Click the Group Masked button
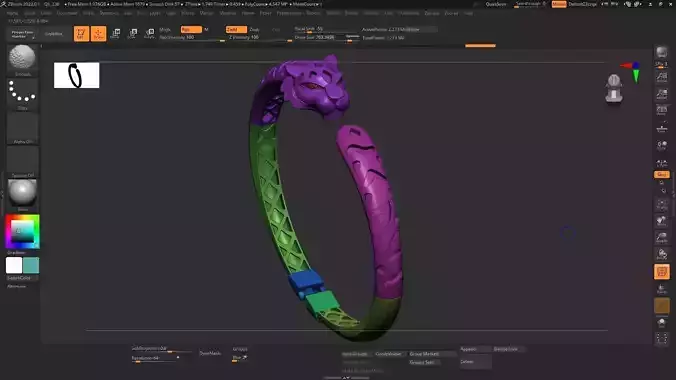 [432, 354]
